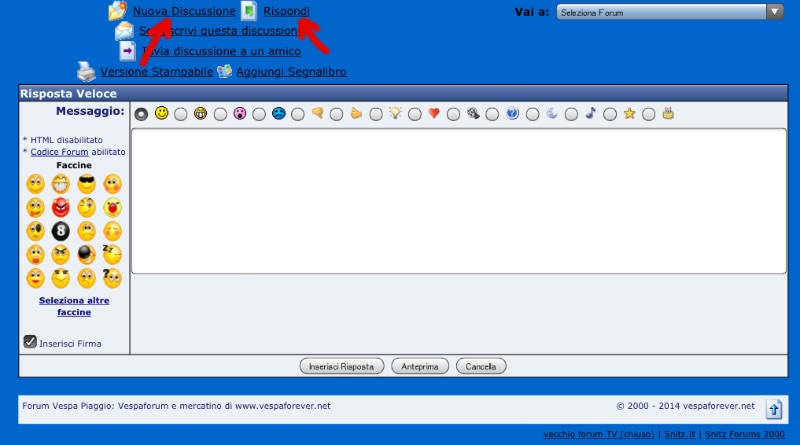Open Sottoscrivi questa discussione link
Screen dimensions: 800x445
coord(218,31)
